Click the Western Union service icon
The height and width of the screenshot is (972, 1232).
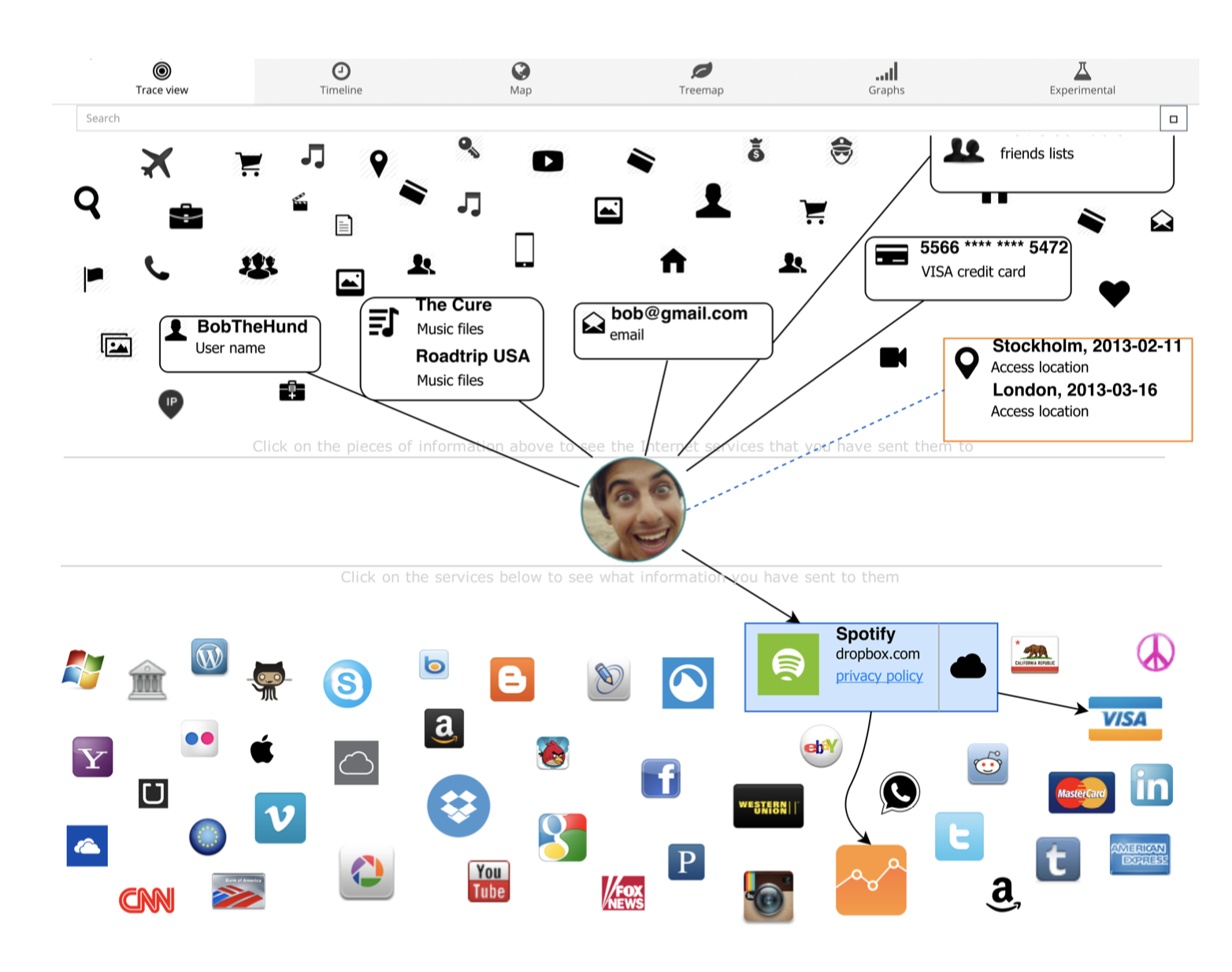768,806
